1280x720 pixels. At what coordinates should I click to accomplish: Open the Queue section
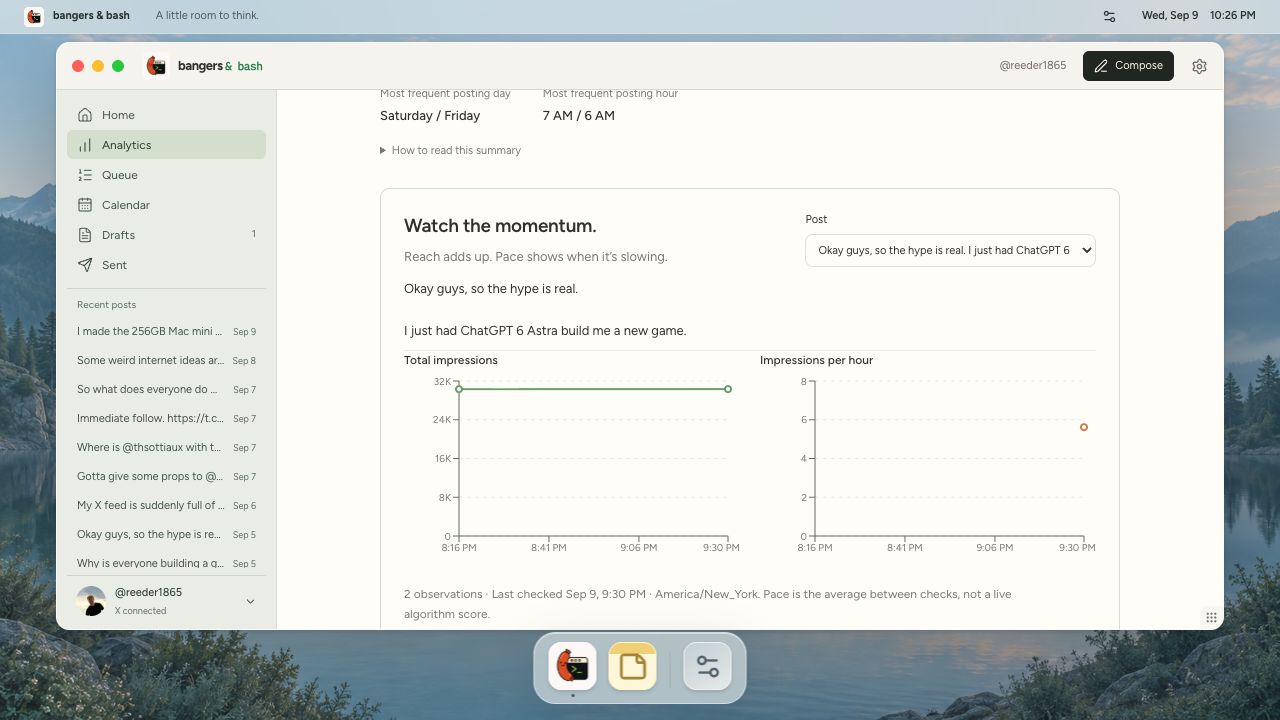tap(166, 175)
